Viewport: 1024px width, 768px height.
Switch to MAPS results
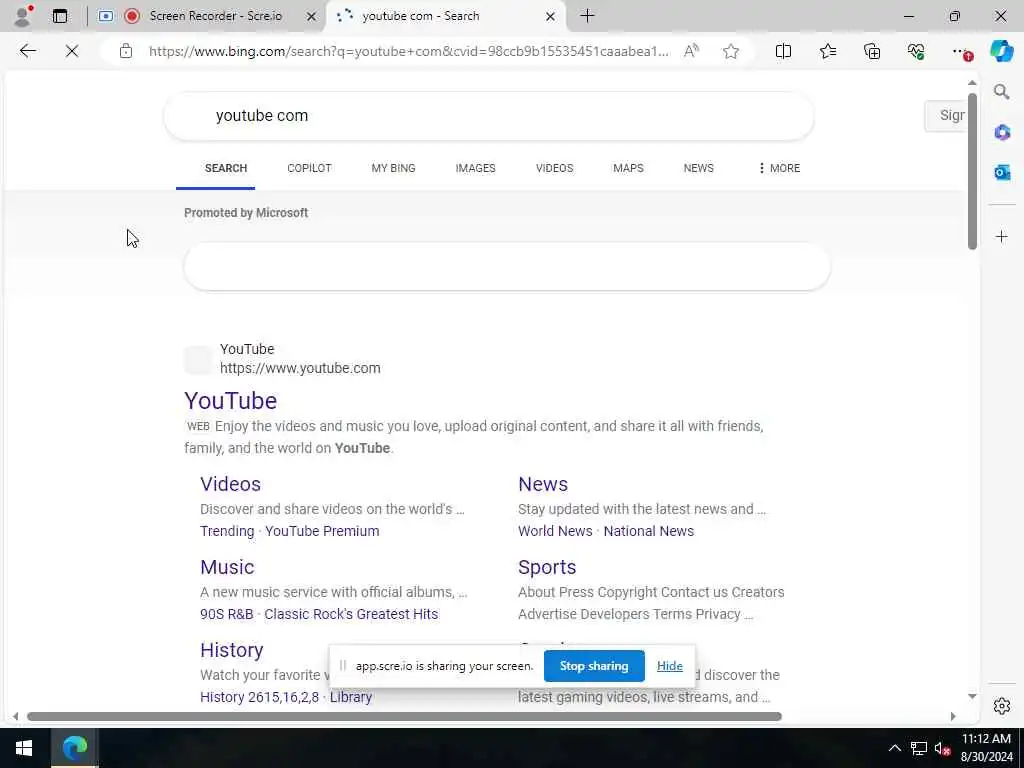pos(628,168)
